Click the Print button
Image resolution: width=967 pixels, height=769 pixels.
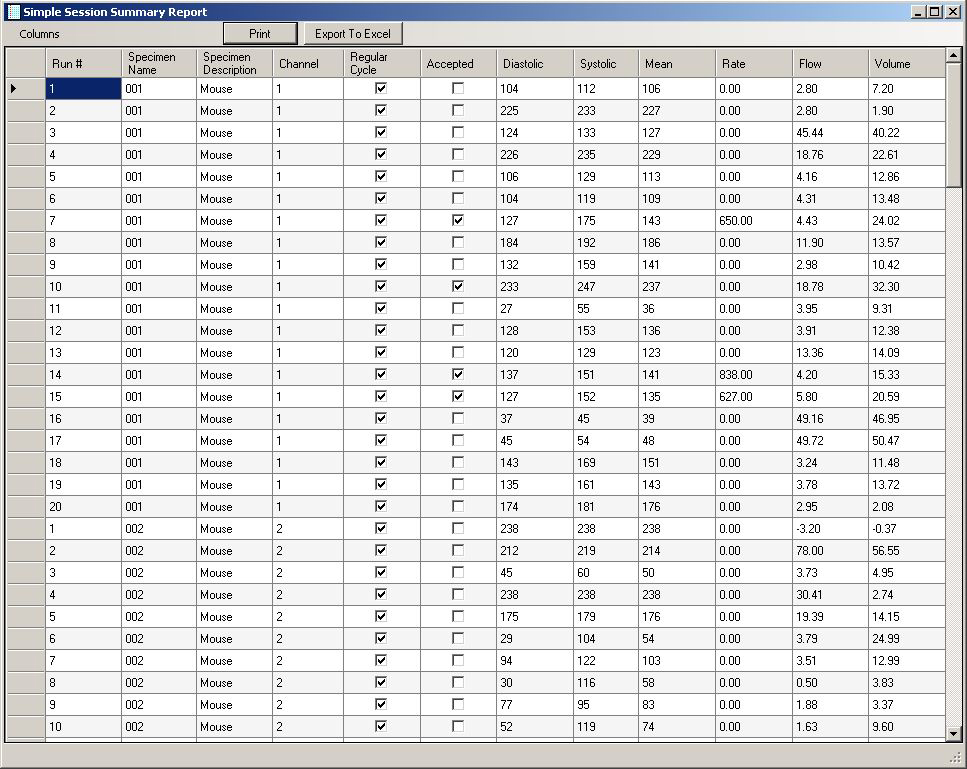tap(260, 34)
